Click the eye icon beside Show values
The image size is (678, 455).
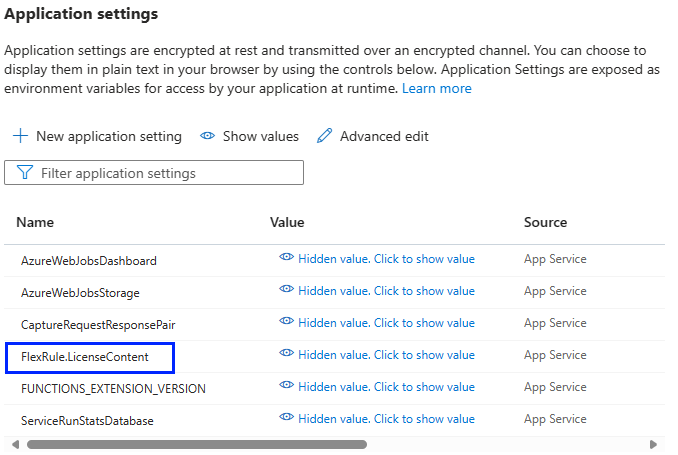[208, 136]
